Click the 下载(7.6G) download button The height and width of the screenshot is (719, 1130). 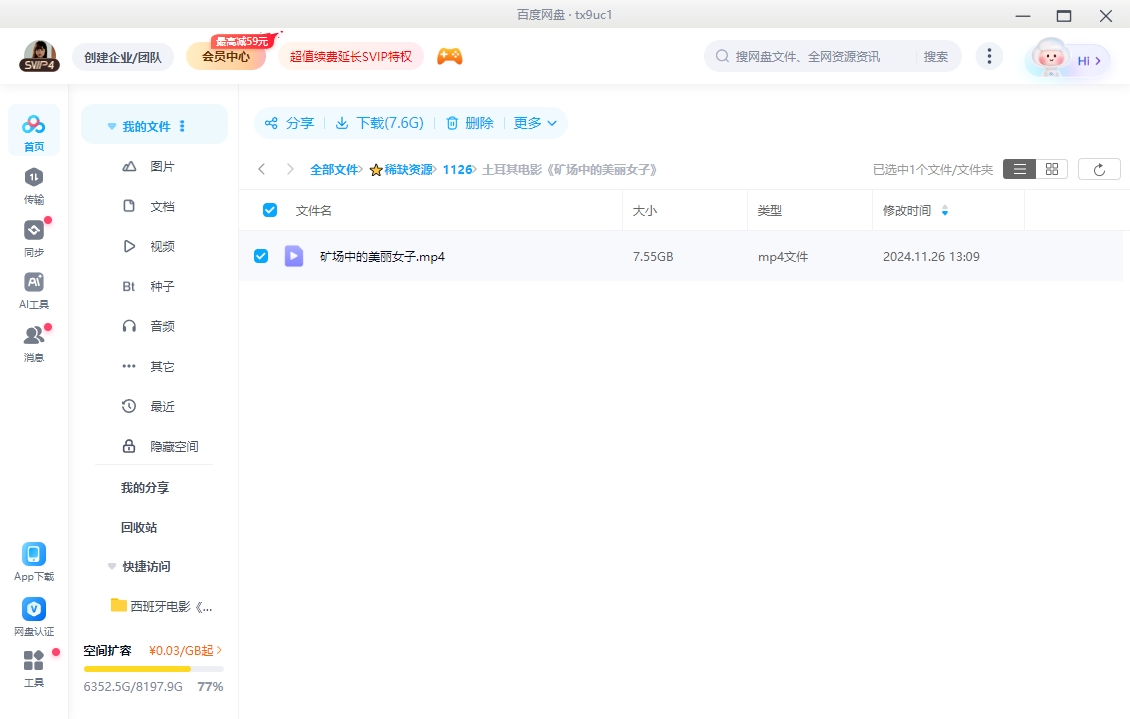tap(379, 123)
